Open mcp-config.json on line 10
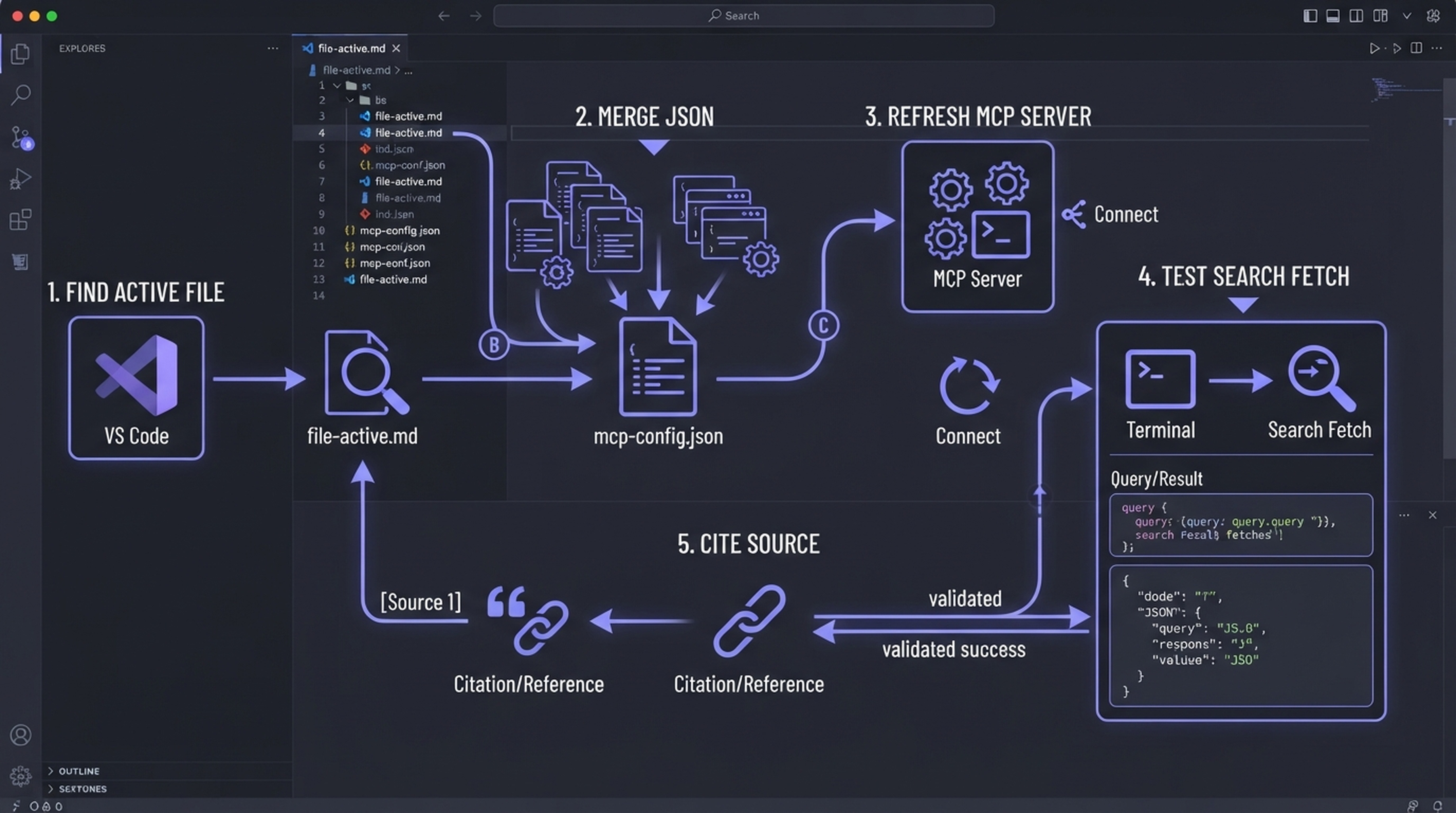 pyautogui.click(x=400, y=230)
